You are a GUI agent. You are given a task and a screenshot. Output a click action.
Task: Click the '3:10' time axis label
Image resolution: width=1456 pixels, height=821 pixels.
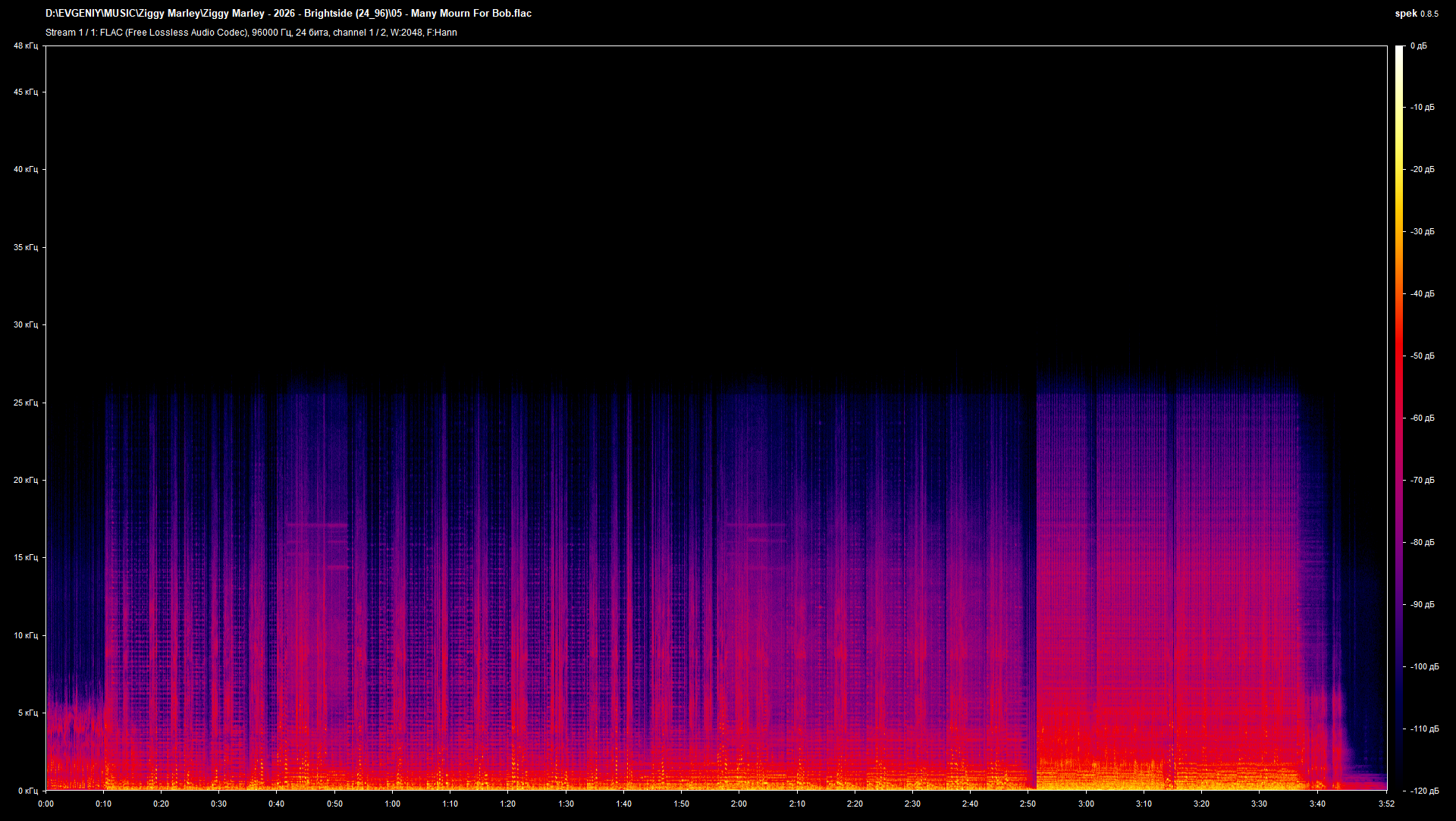point(1144,804)
